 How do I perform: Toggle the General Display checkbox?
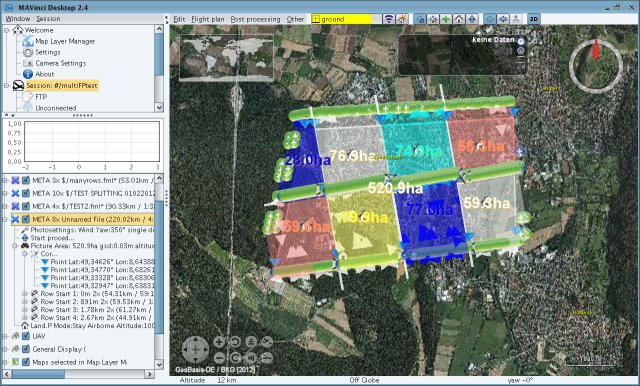coord(26,349)
